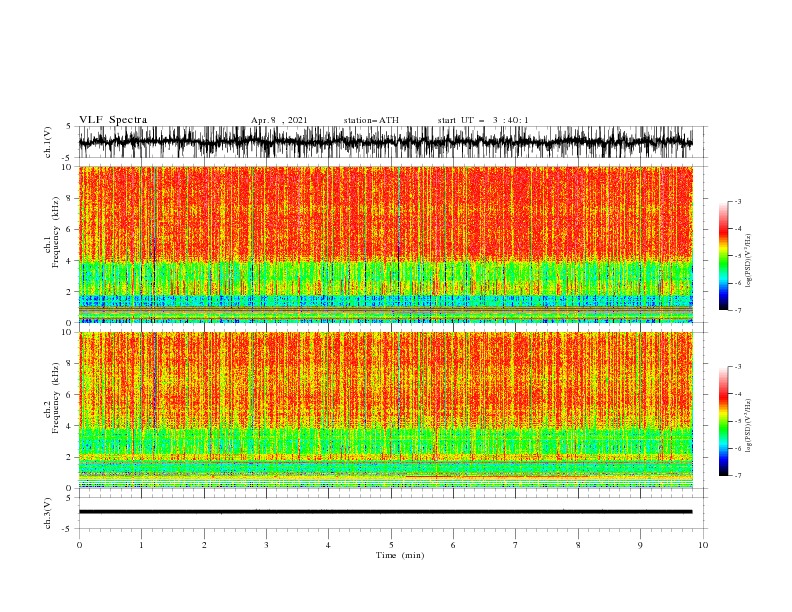Click the "ch.1 Frequency (kHz)" axis label
Screen dimensions: 792x612
tap(52, 232)
